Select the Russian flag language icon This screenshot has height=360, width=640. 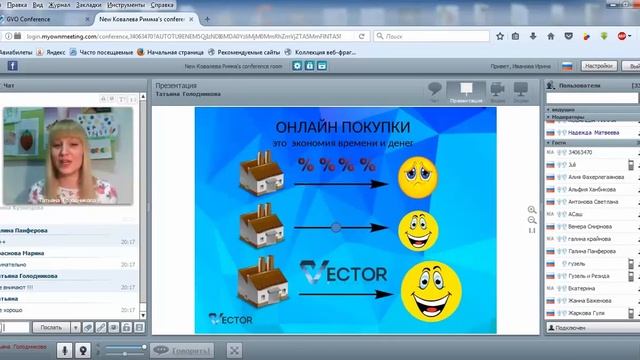pos(567,66)
